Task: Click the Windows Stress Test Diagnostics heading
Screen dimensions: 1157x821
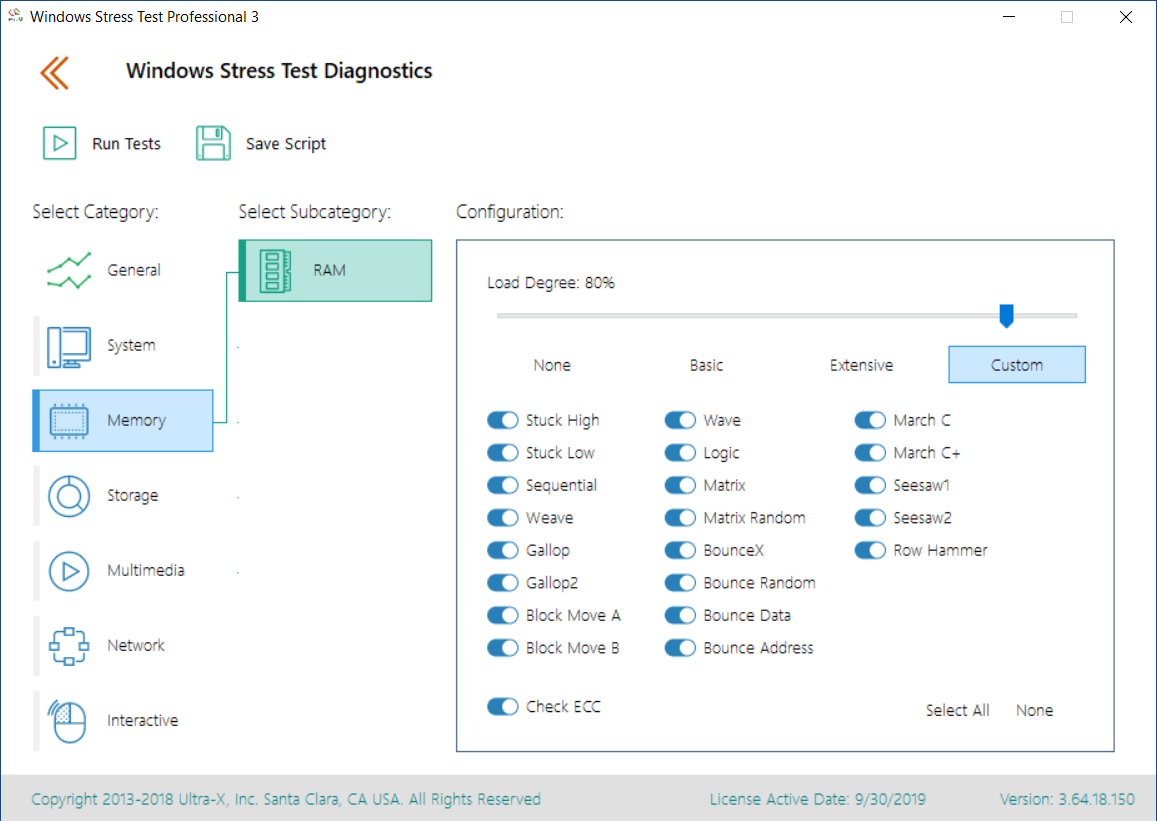Action: tap(279, 72)
